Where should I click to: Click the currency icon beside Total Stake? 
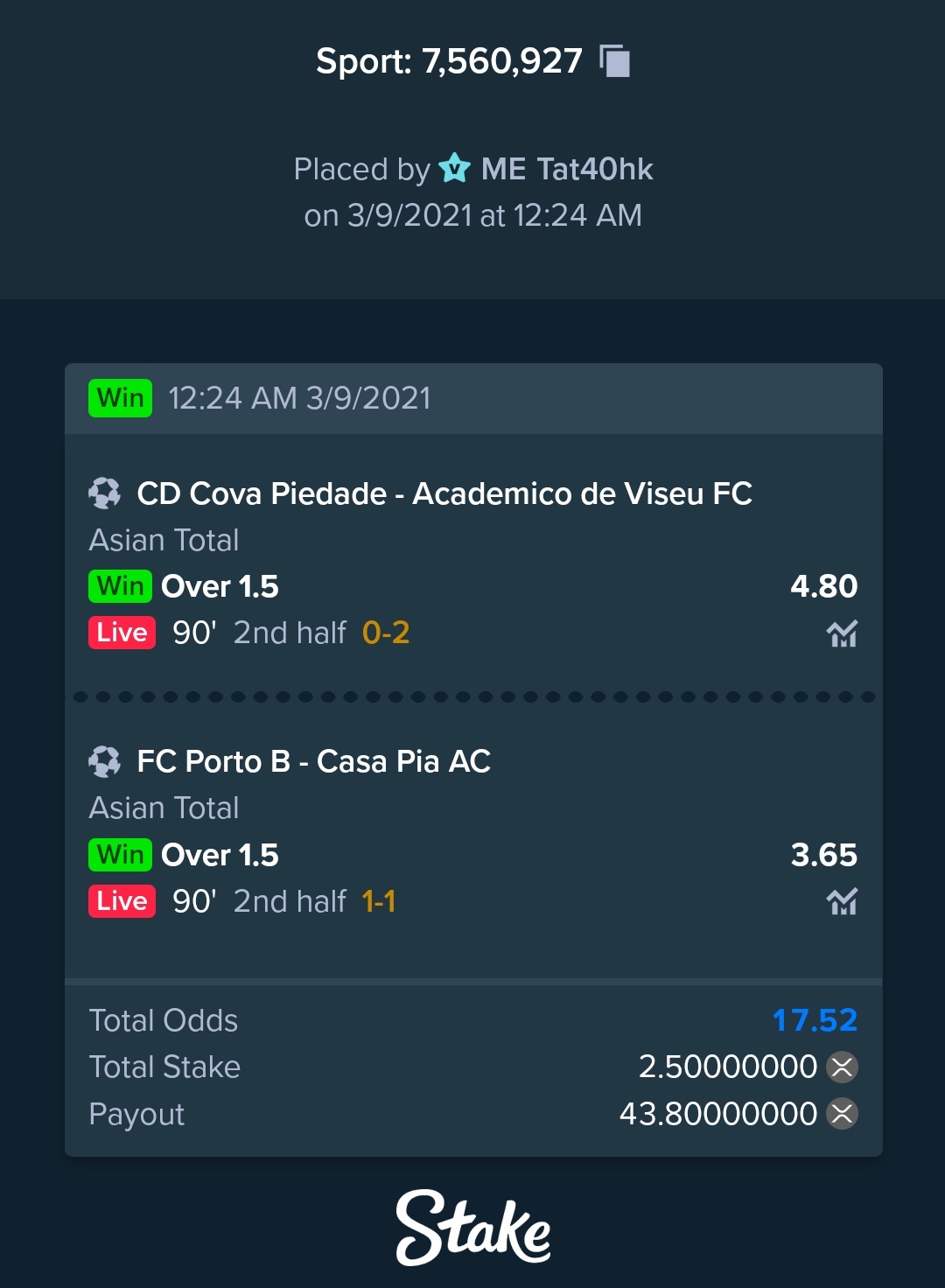click(843, 1067)
